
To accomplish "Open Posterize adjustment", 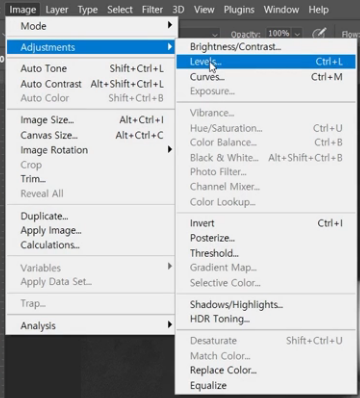I will 266,238.
